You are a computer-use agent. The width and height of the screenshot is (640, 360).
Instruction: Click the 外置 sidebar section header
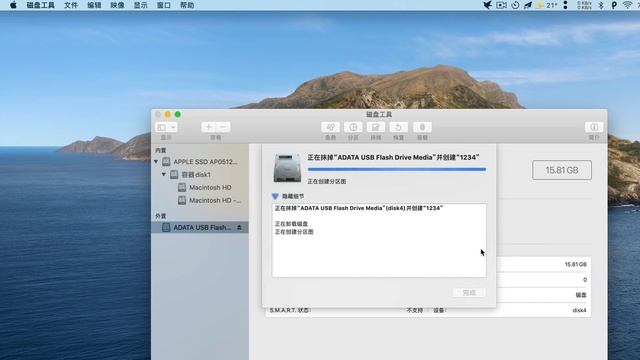(x=161, y=216)
